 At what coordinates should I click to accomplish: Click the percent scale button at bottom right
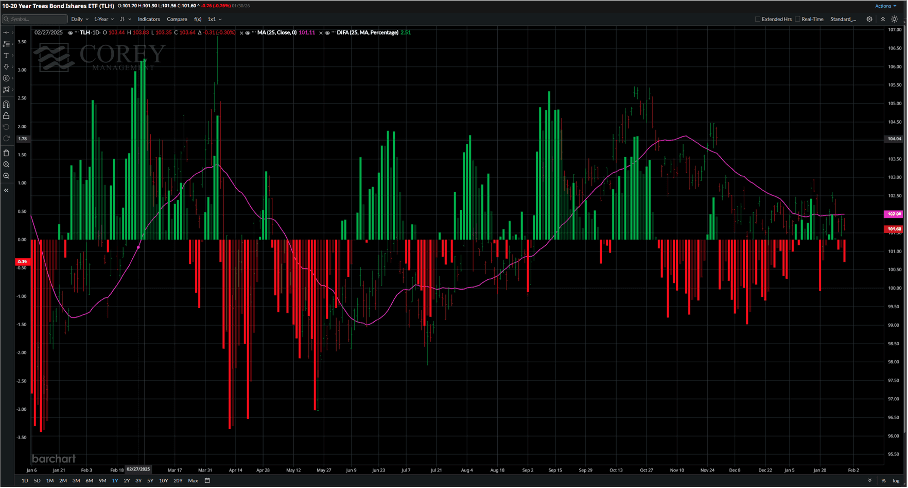click(x=884, y=480)
